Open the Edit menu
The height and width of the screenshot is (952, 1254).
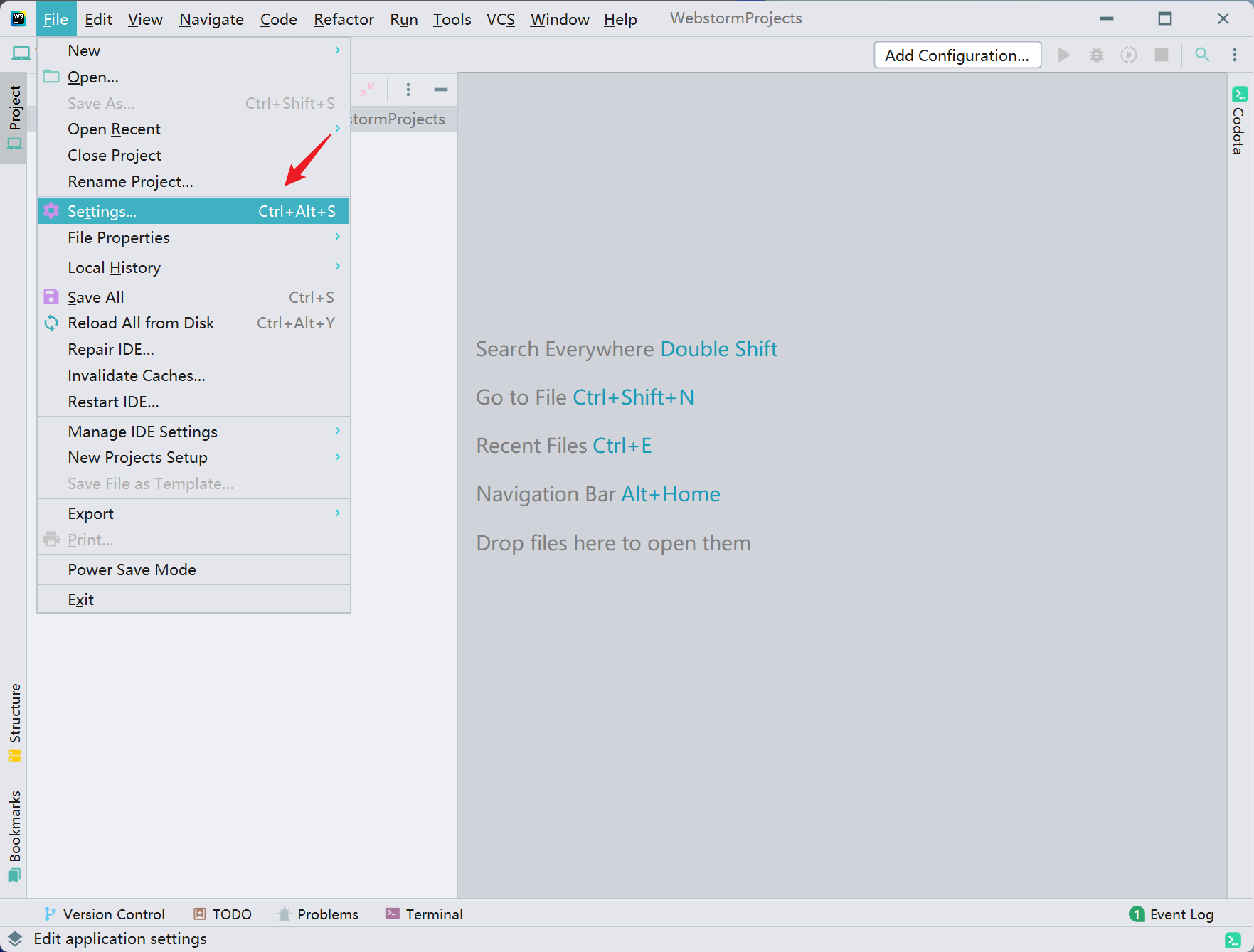[x=98, y=19]
